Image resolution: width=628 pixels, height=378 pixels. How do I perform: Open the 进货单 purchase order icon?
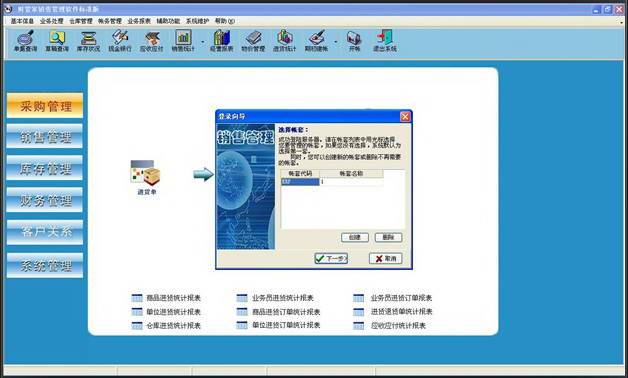(146, 177)
